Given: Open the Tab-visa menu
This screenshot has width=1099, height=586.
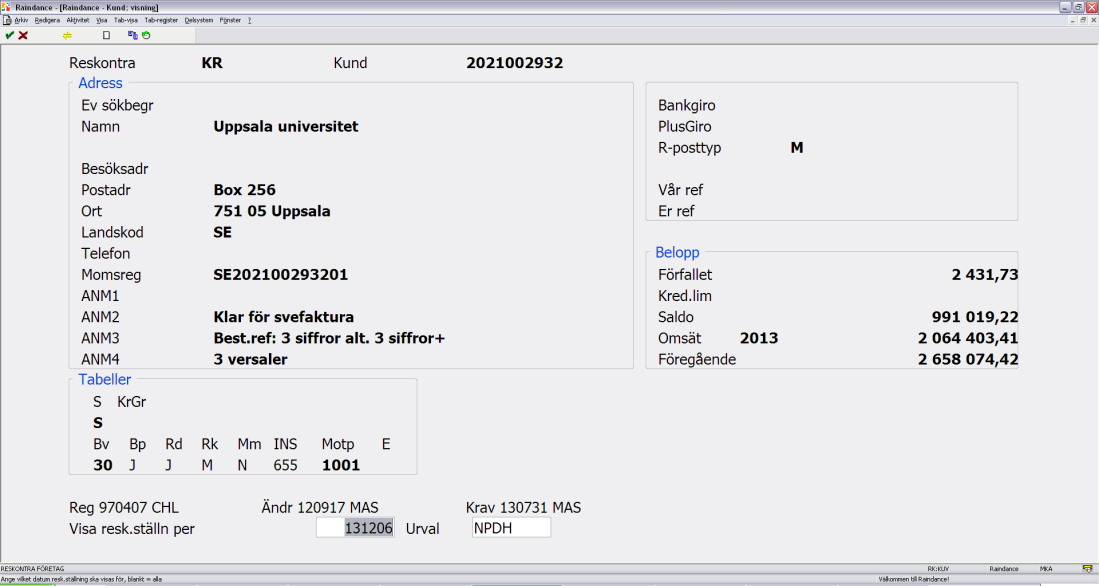Looking at the screenshot, I should point(126,20).
